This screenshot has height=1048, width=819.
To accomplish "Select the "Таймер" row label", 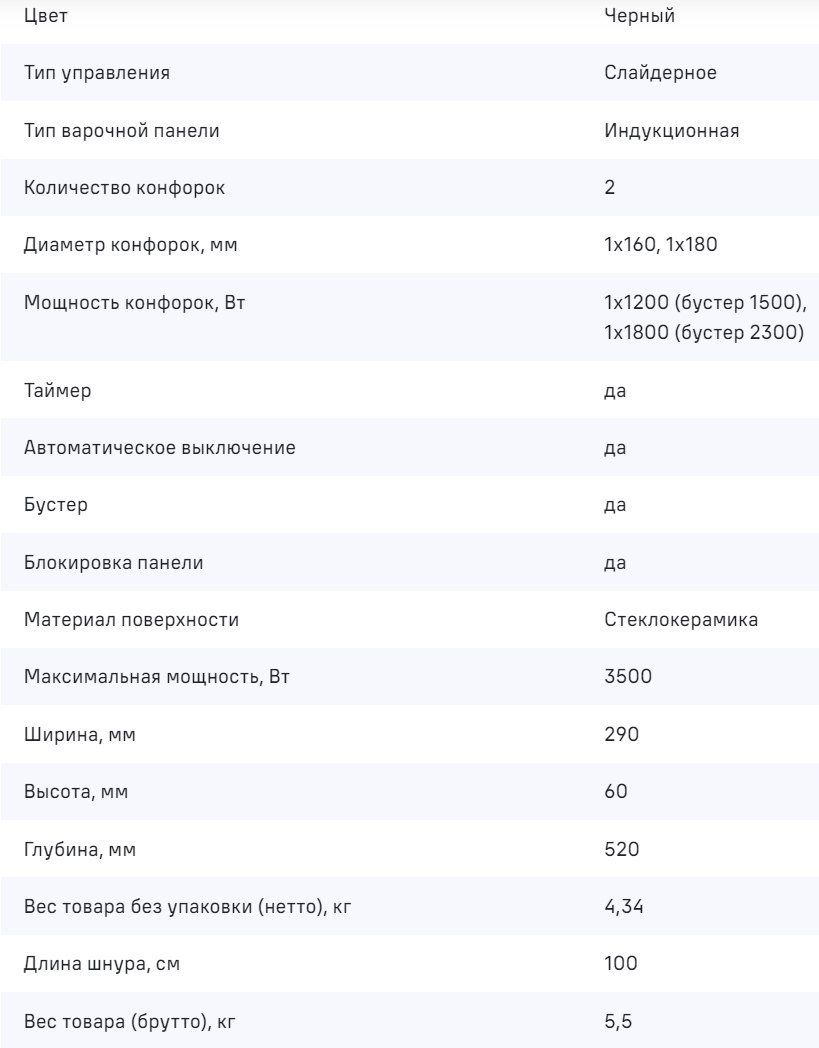I will click(57, 391).
